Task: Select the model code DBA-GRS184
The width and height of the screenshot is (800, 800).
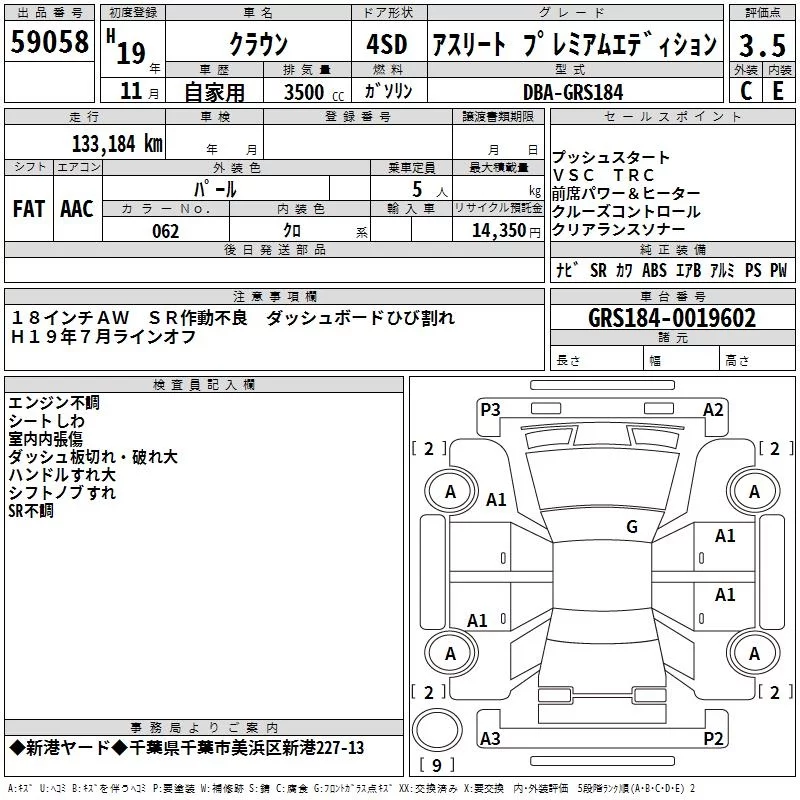Action: click(573, 92)
